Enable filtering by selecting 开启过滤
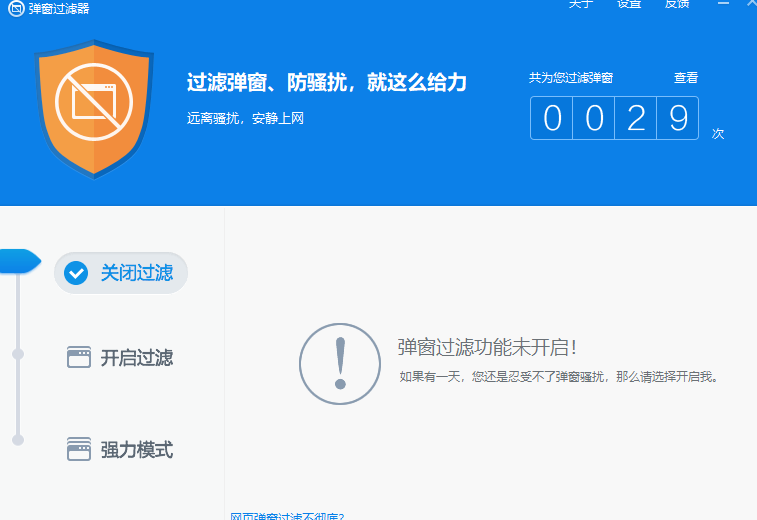This screenshot has width=757, height=520. (136, 358)
